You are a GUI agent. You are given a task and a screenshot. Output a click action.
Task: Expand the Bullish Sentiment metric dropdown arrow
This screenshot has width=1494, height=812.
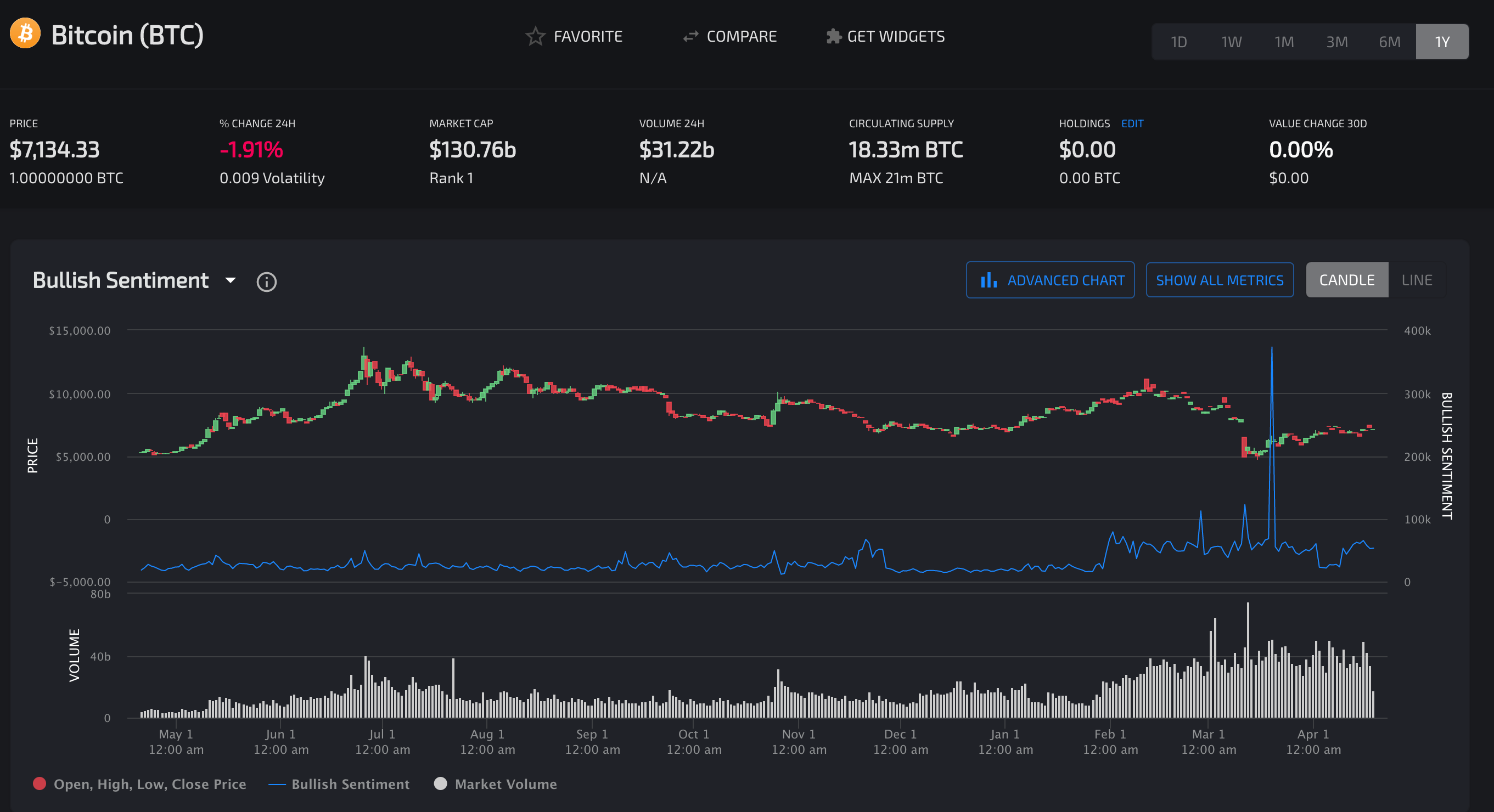(x=231, y=280)
